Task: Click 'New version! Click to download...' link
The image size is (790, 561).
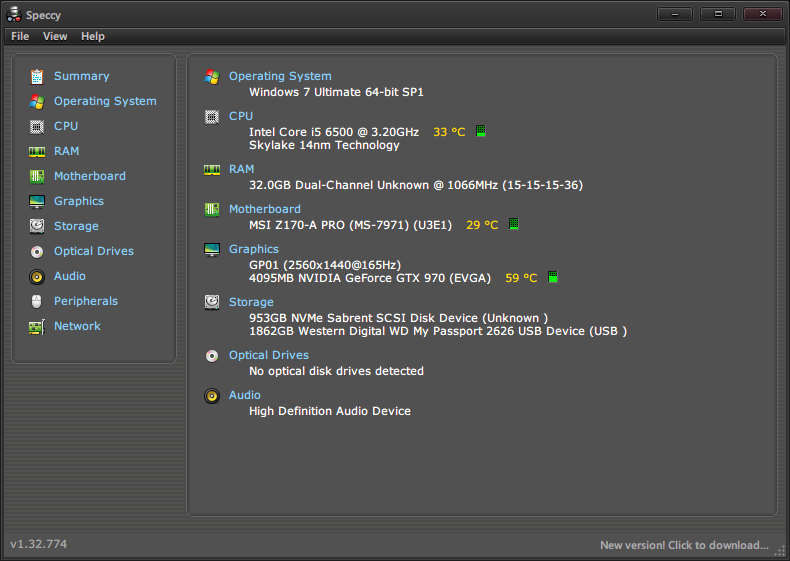Action: coord(684,545)
